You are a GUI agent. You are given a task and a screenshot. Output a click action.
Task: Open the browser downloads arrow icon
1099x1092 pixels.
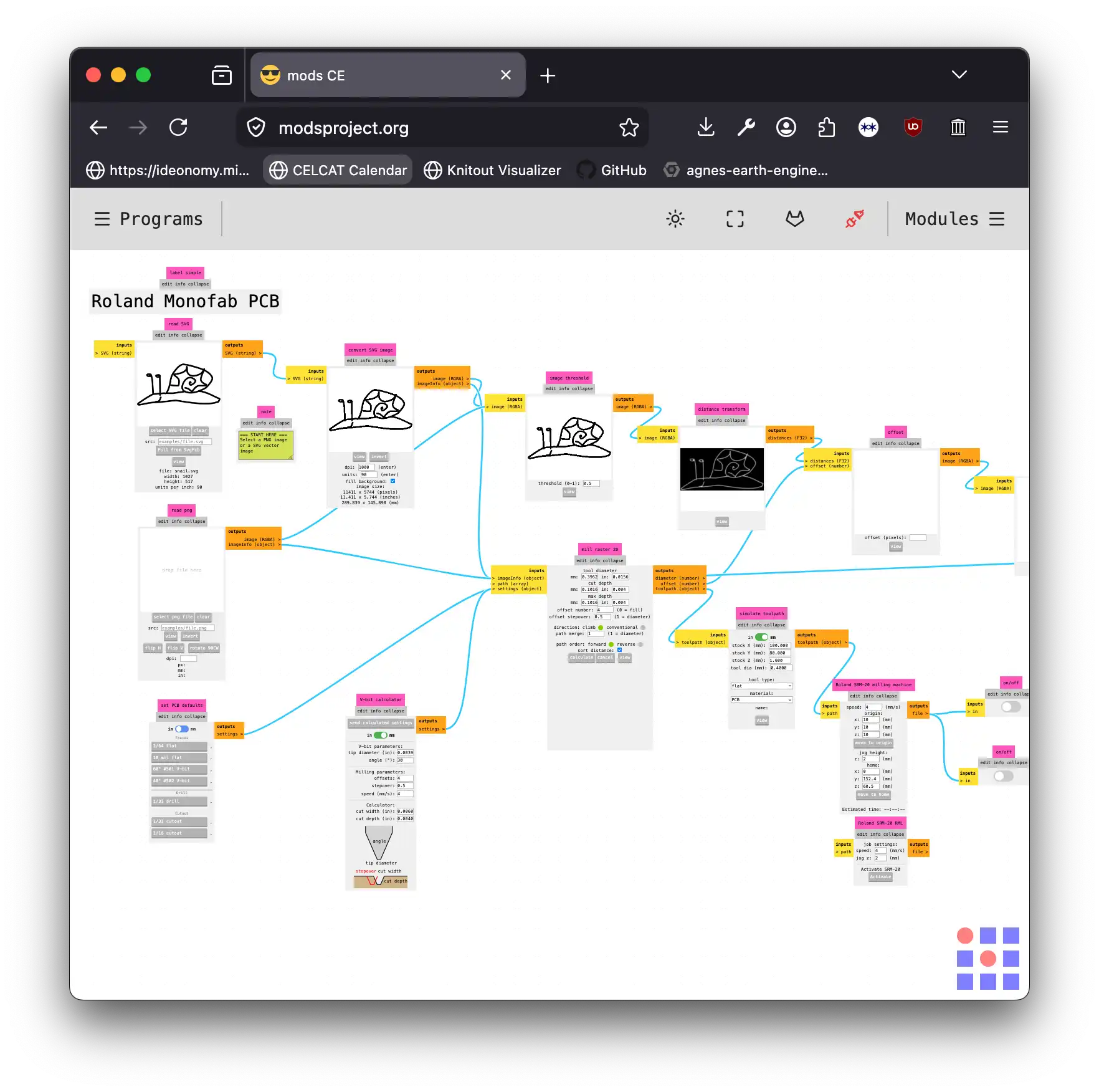pyautogui.click(x=705, y=127)
